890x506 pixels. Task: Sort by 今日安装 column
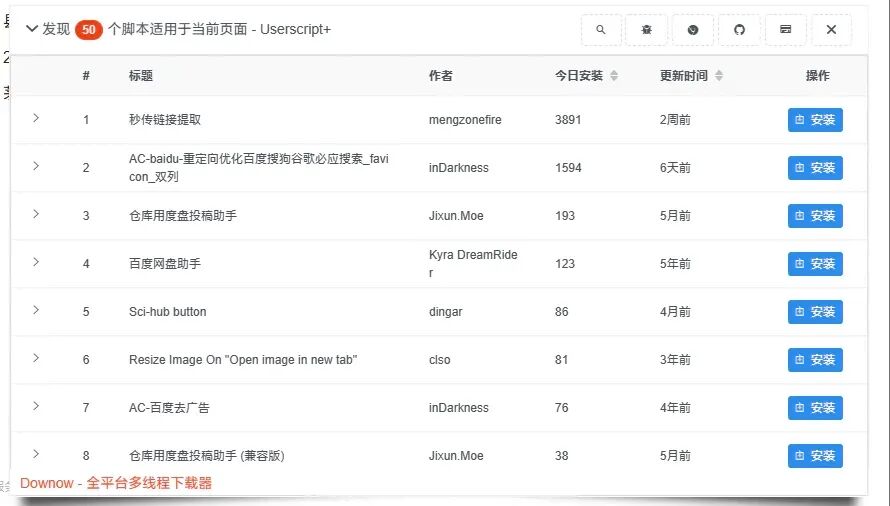point(614,76)
